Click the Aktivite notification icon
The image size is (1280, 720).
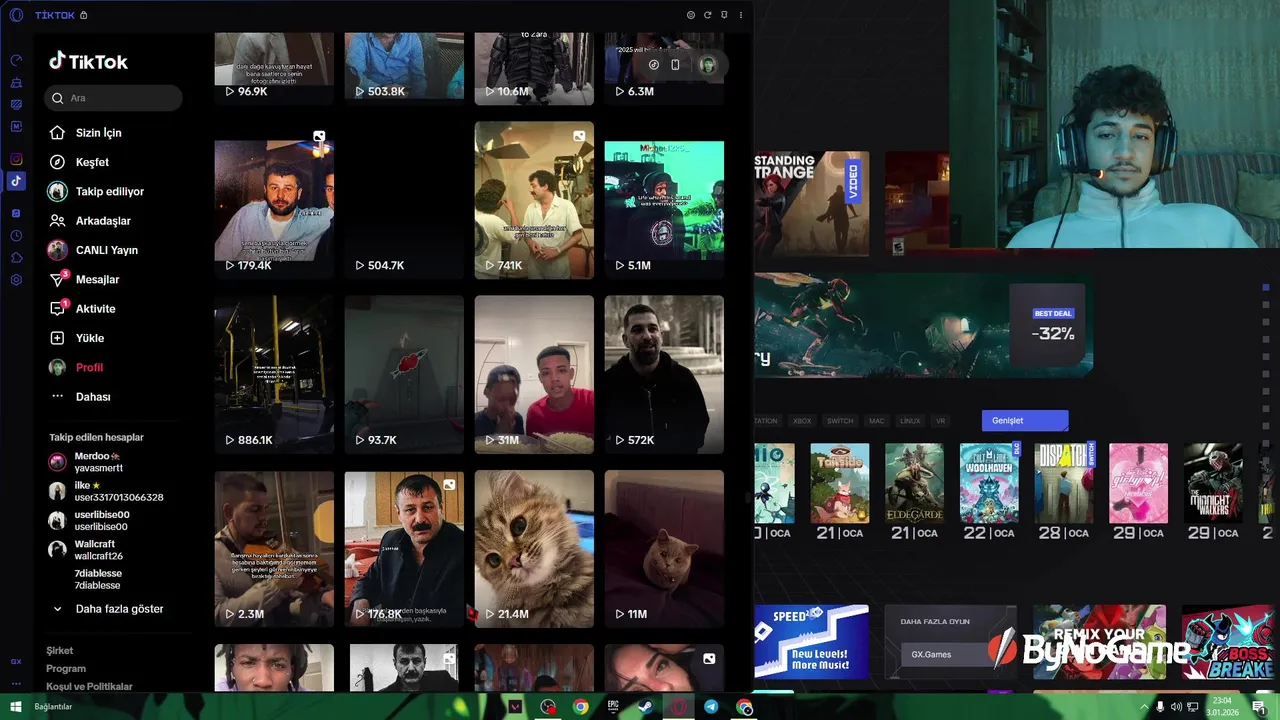coord(57,309)
